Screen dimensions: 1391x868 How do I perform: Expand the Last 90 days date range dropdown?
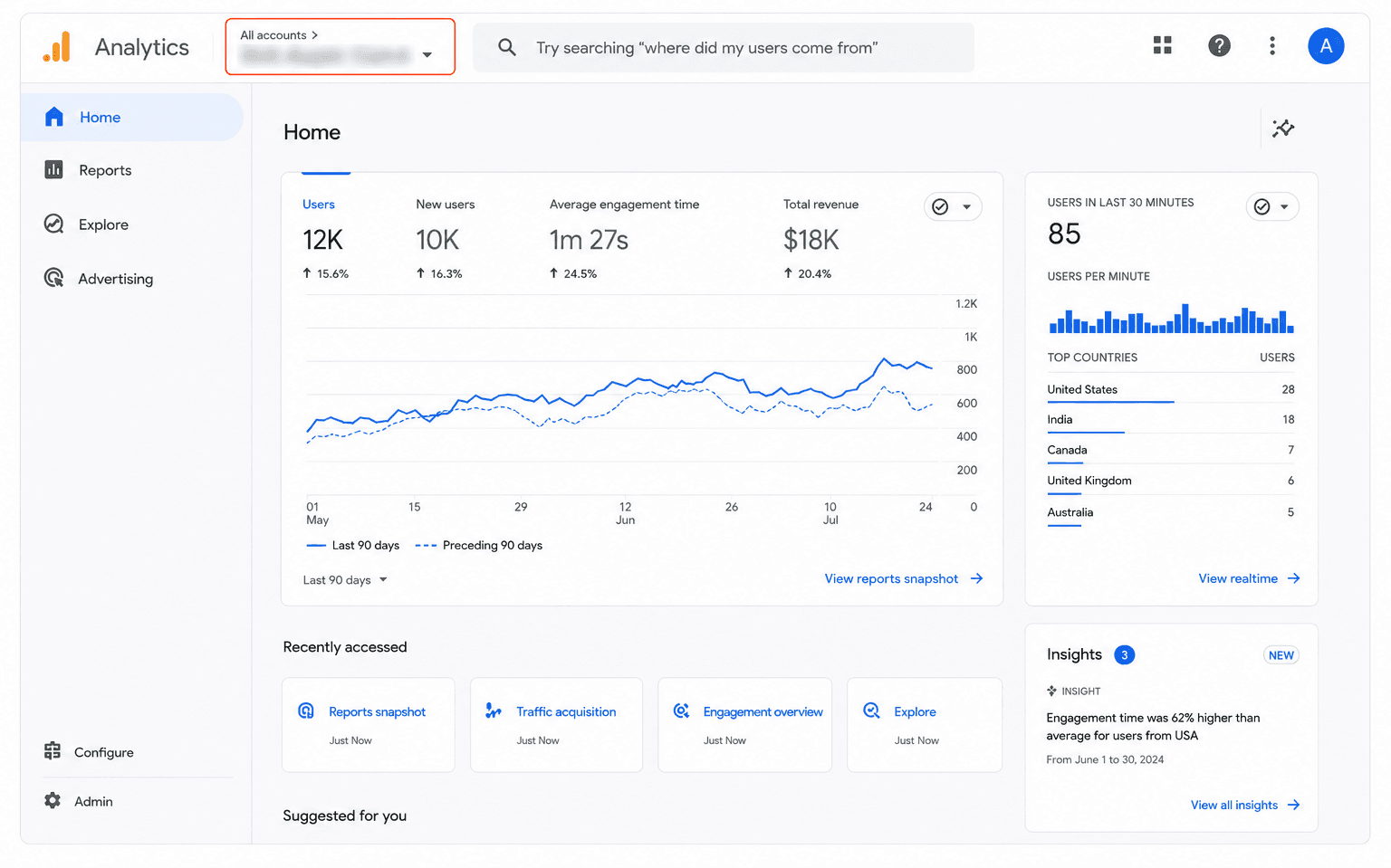pos(345,580)
